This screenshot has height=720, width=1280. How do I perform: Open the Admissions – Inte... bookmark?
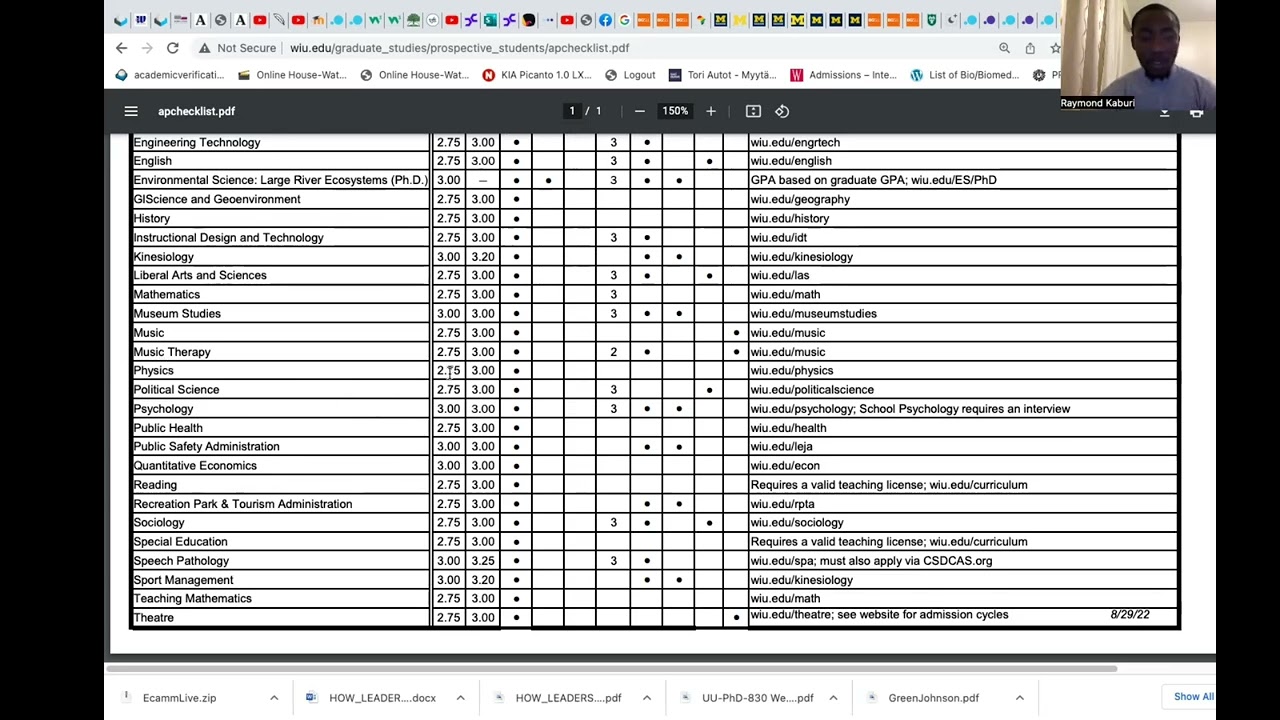click(843, 75)
